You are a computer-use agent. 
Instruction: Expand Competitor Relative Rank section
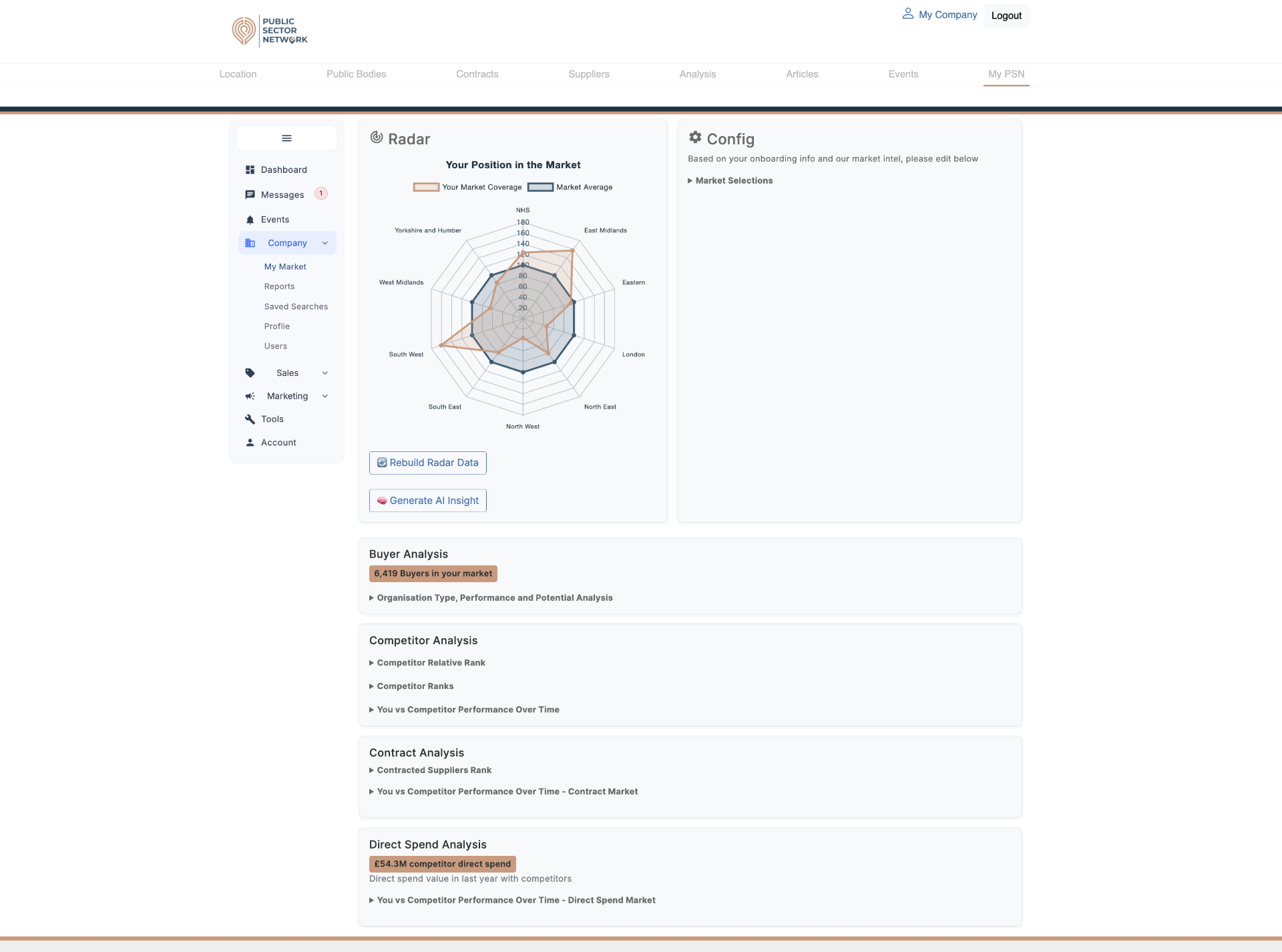pos(427,663)
